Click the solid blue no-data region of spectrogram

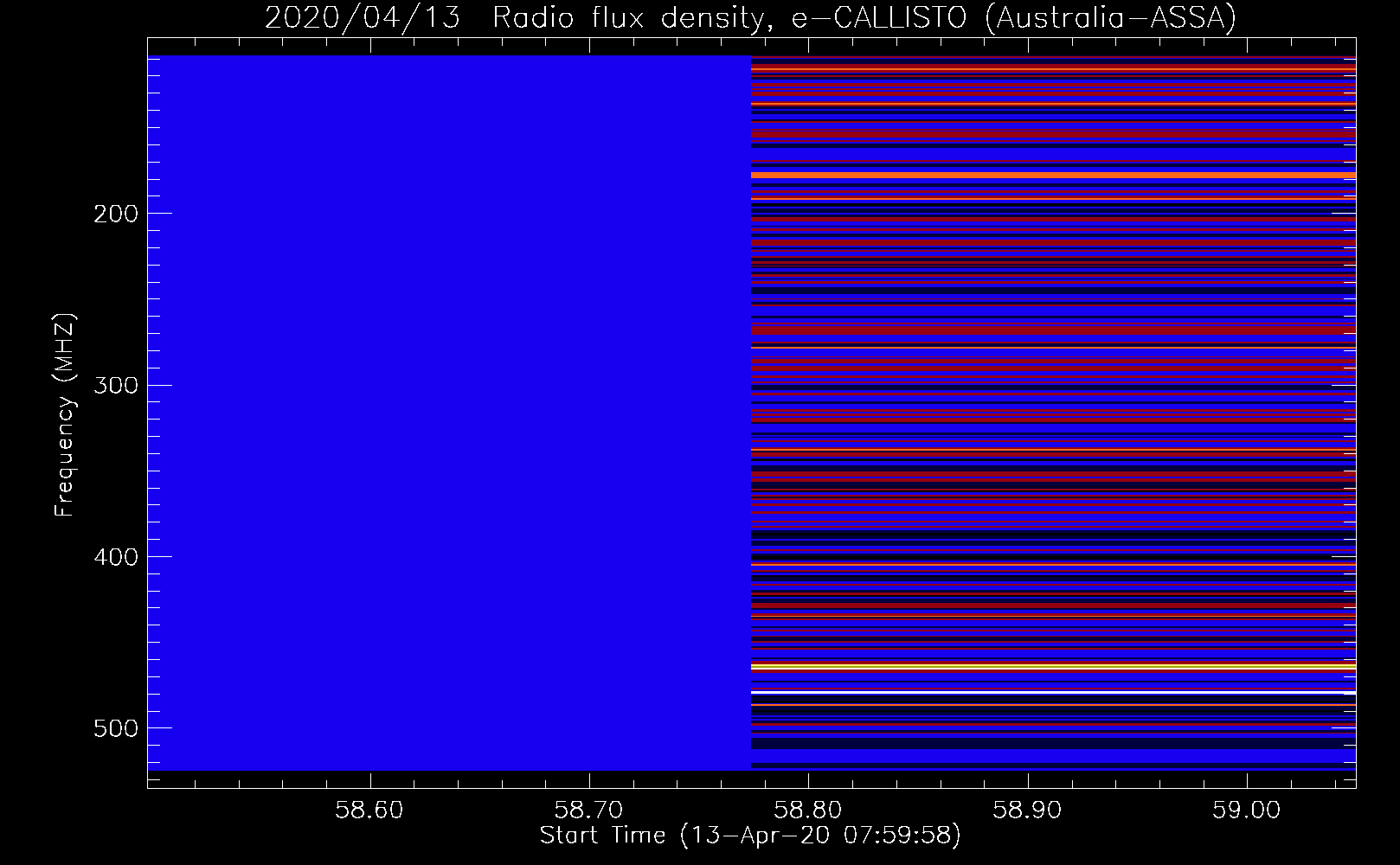[449, 413]
